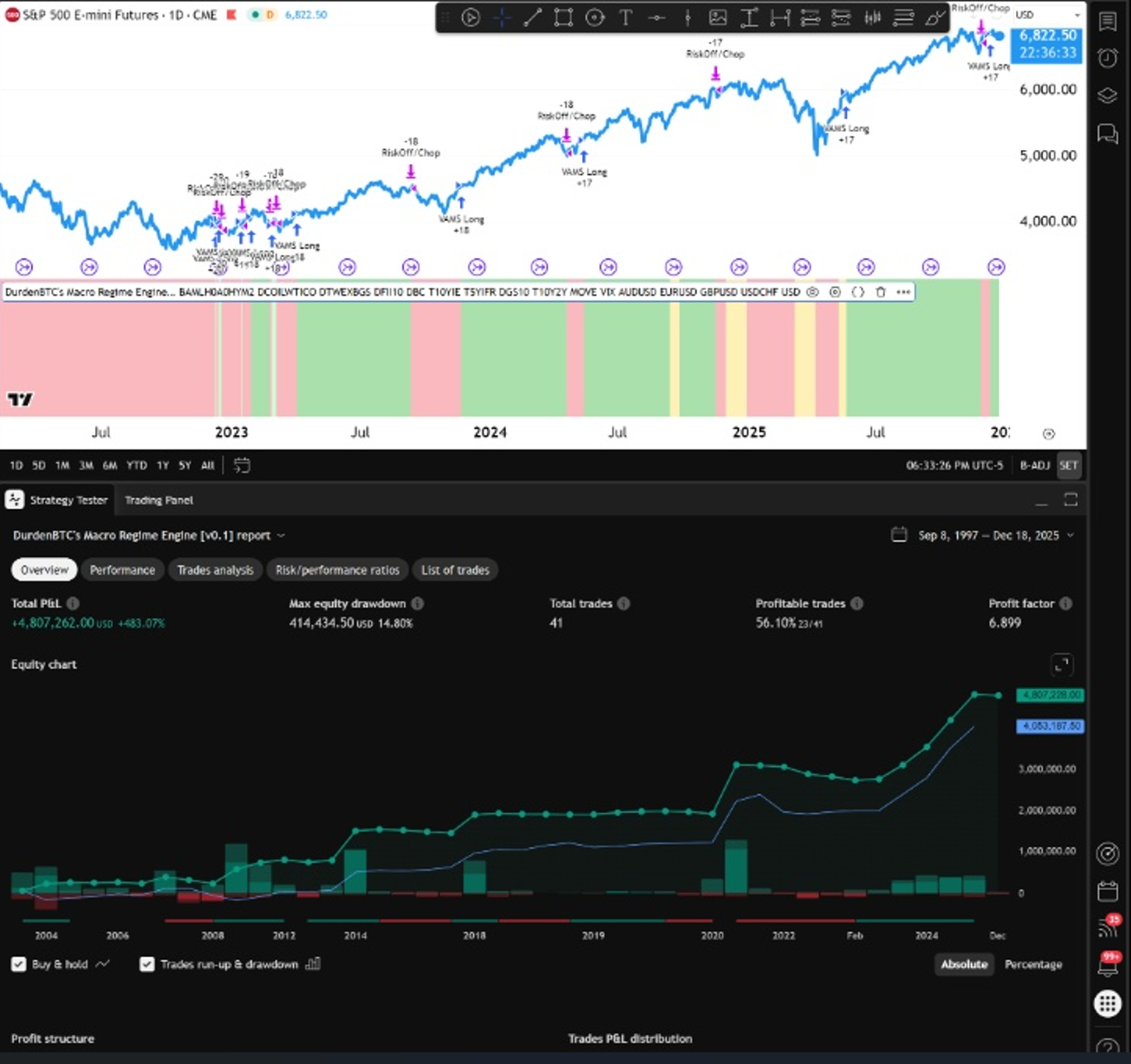Click the Go to date calendar icon
This screenshot has width=1131, height=1064.
242,465
